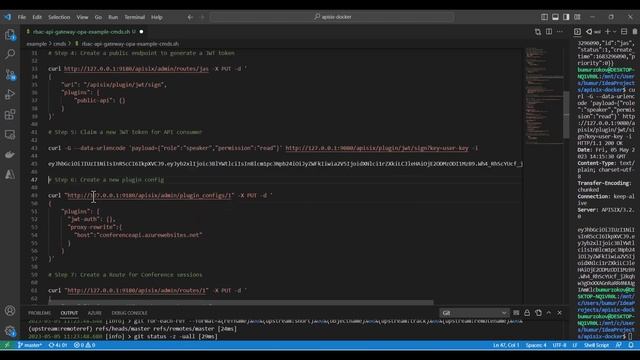Kill the terminal with the trash icon
Viewport: 640px width, 360px height.
(635, 31)
